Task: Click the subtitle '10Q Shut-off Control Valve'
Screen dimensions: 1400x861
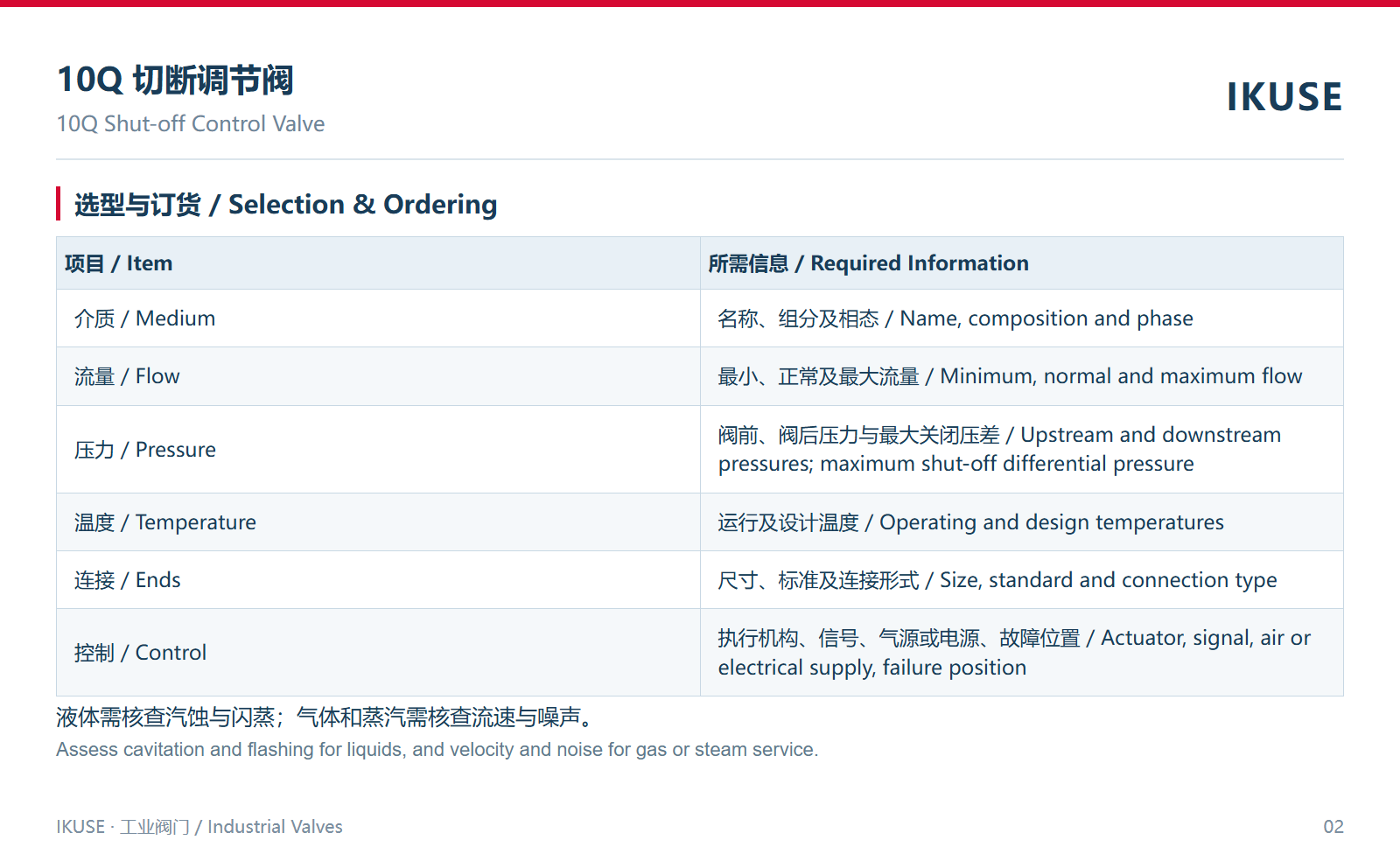Action: (191, 124)
